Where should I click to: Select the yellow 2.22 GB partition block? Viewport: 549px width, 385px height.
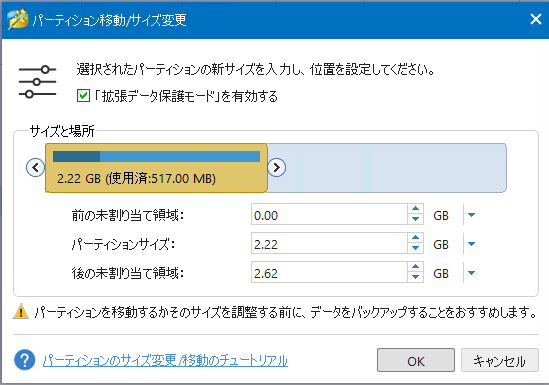click(x=156, y=168)
